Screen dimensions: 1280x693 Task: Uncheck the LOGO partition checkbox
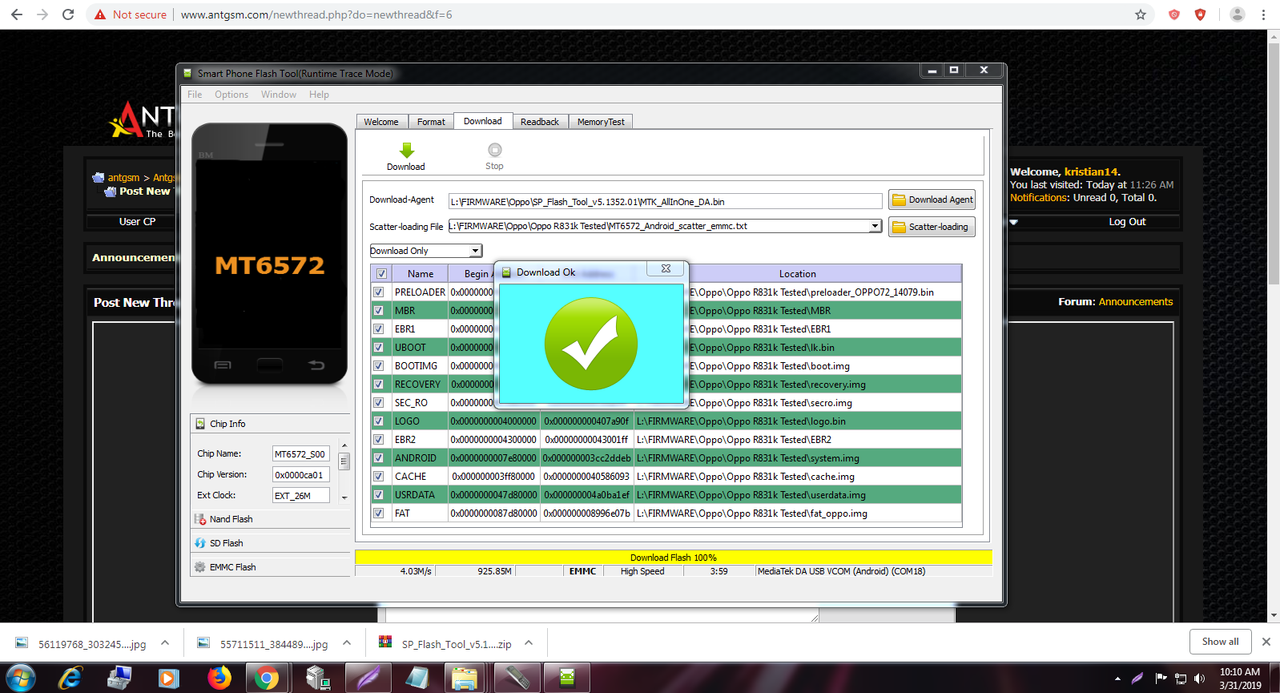pyautogui.click(x=378, y=421)
